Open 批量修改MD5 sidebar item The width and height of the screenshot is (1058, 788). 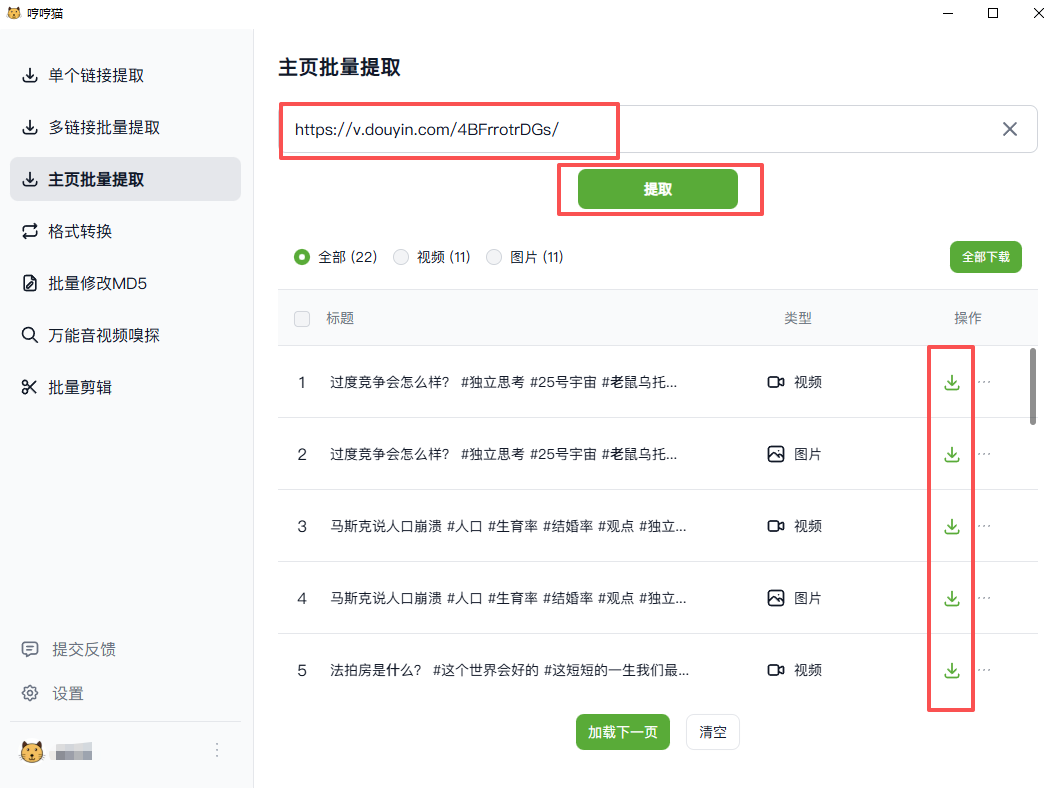(98, 284)
